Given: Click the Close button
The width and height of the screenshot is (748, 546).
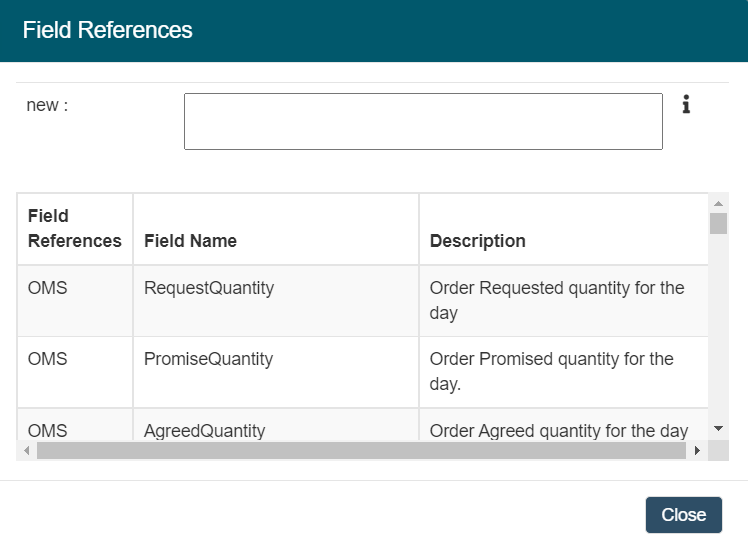Looking at the screenshot, I should [683, 514].
